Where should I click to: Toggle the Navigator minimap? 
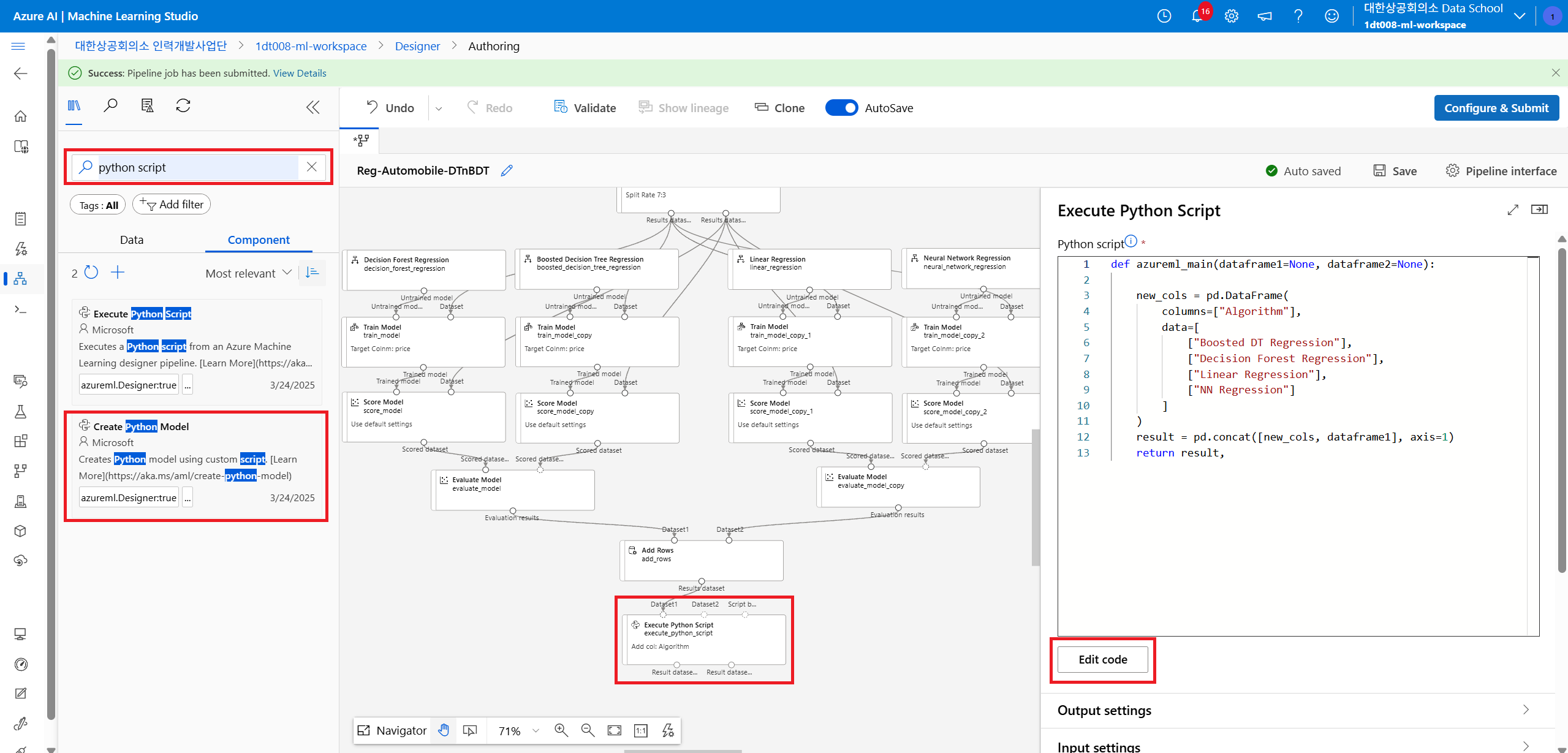point(392,730)
